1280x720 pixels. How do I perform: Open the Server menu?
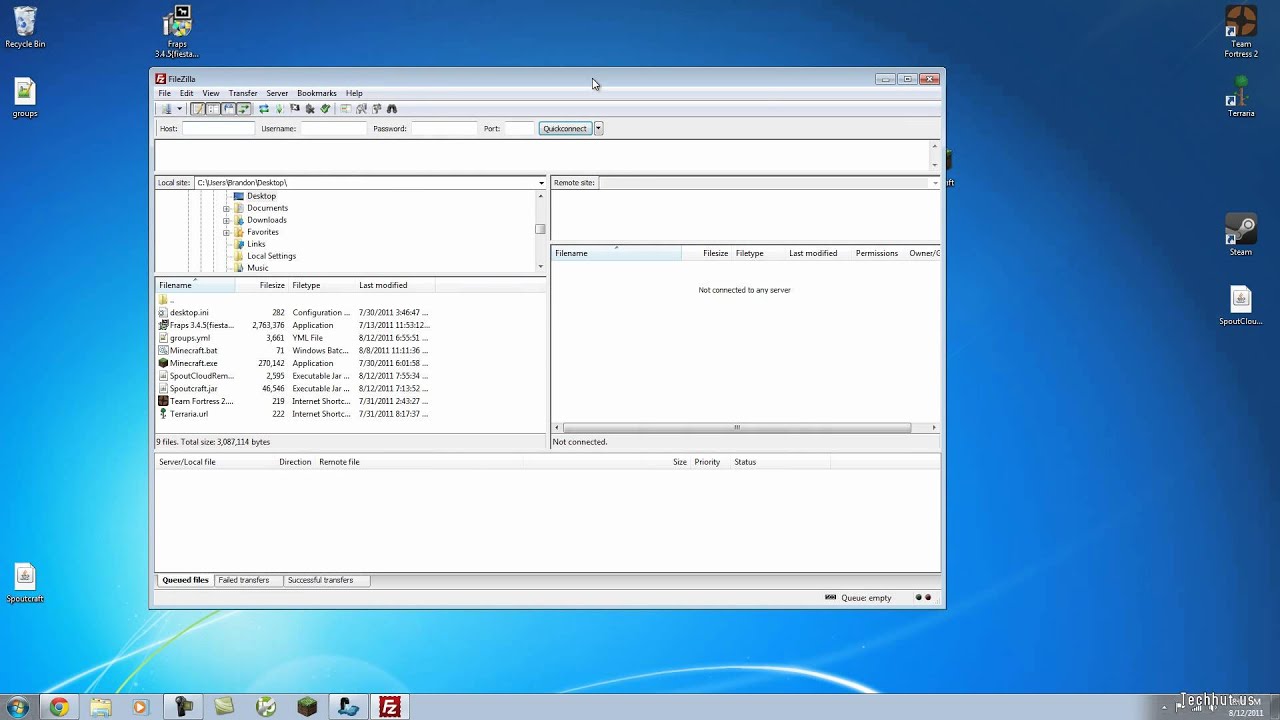tap(277, 93)
